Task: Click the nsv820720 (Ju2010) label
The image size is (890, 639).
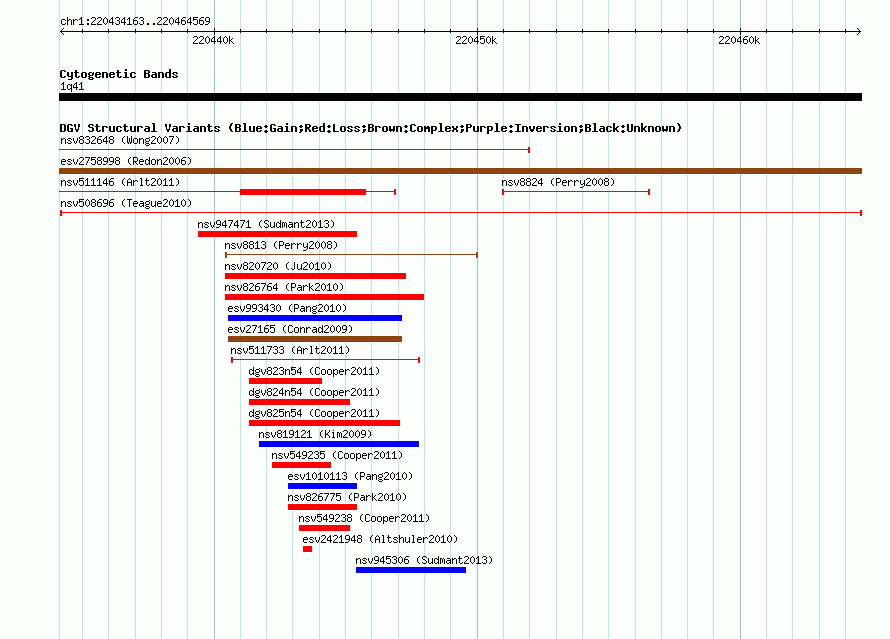Action: click(x=278, y=266)
